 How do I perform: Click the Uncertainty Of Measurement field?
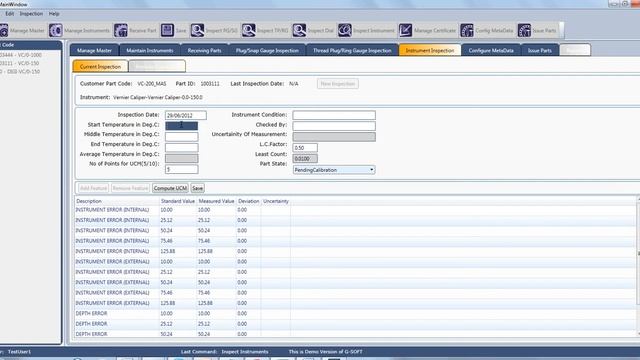click(x=334, y=137)
